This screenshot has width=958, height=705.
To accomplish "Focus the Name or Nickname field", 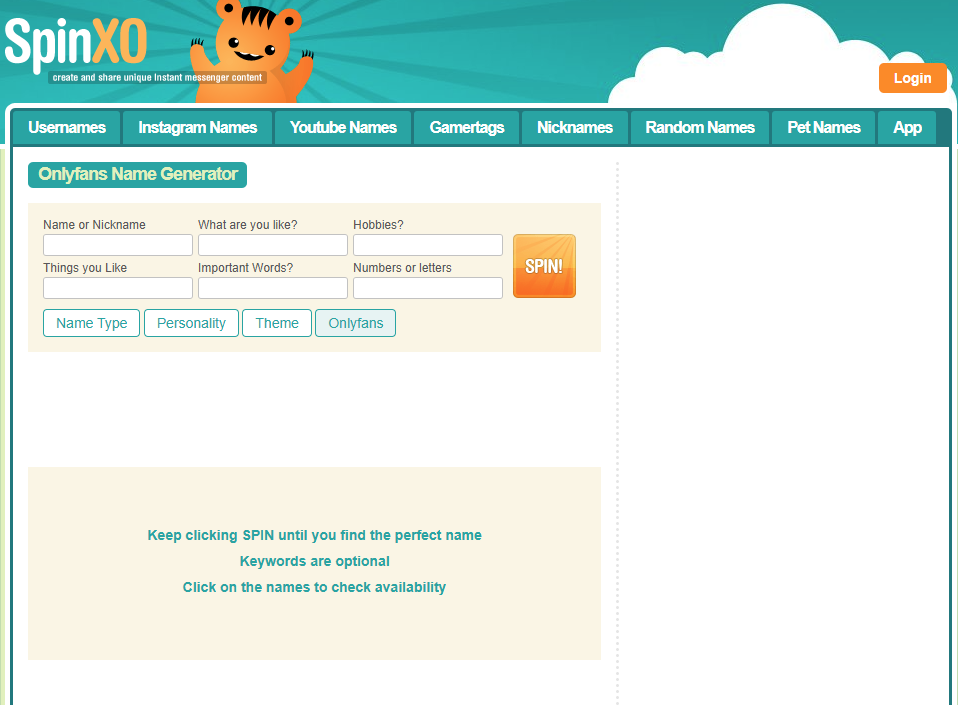I will (x=118, y=245).
